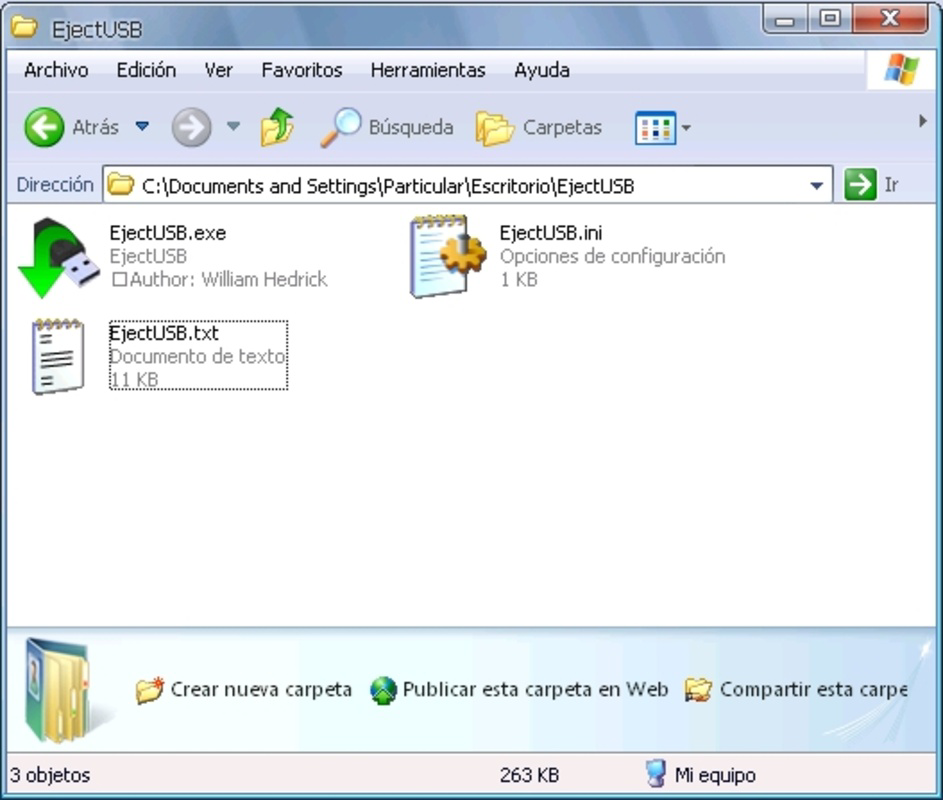
Task: Click the 3 objetos status text
Action: pos(50,775)
